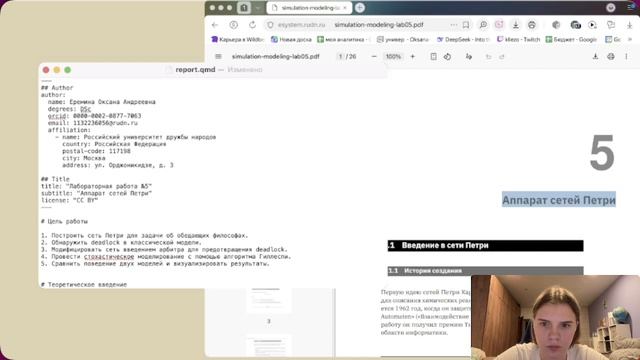This screenshot has width=640, height=360.
Task: Click the printer icon in browser toolbar
Action: coord(532,25)
